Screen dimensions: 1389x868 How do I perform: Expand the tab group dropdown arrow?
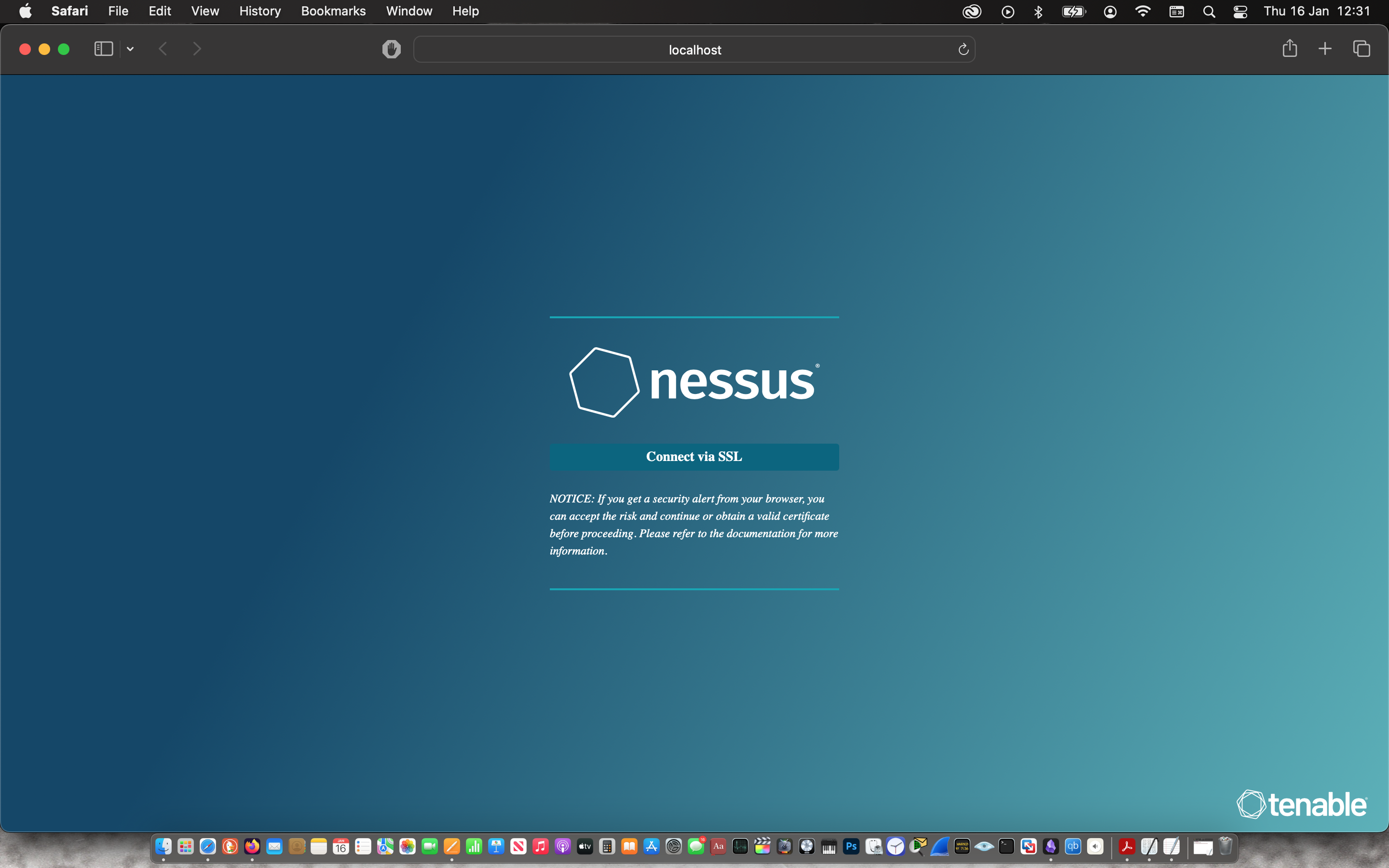[130, 49]
